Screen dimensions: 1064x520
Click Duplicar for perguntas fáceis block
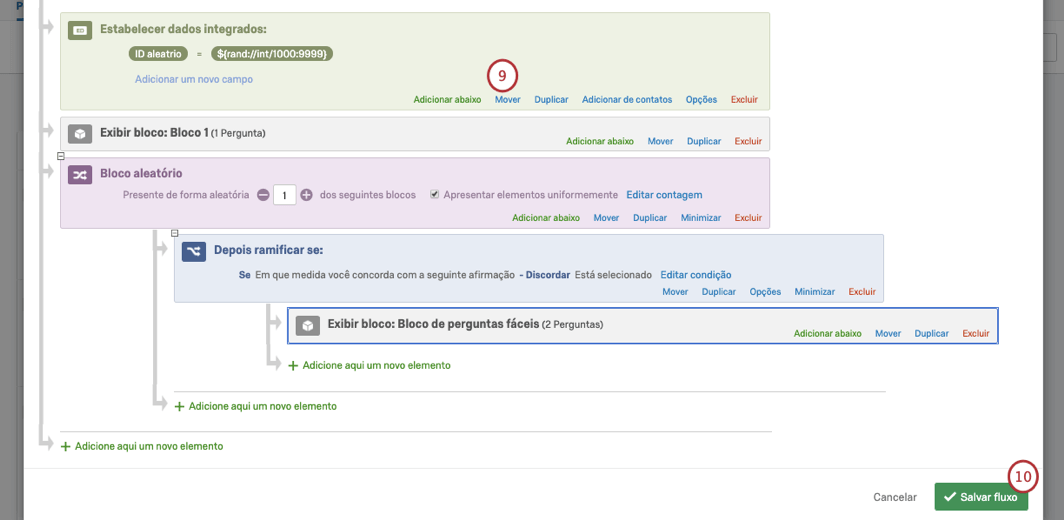[932, 334]
